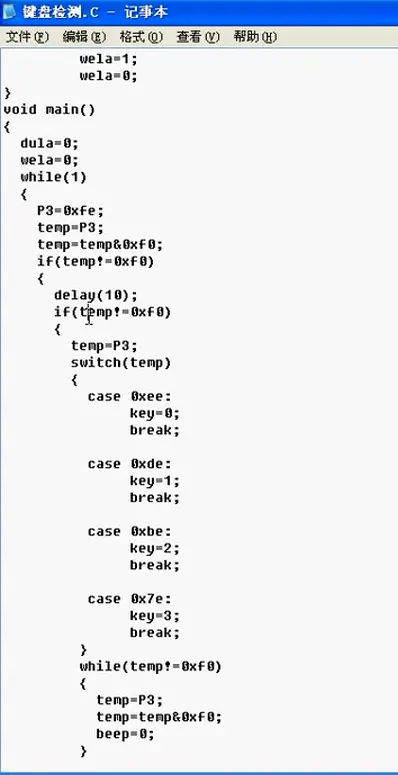This screenshot has height=775, width=398.
Task: Place the cursor on the void main() line
Action: (x=49, y=109)
